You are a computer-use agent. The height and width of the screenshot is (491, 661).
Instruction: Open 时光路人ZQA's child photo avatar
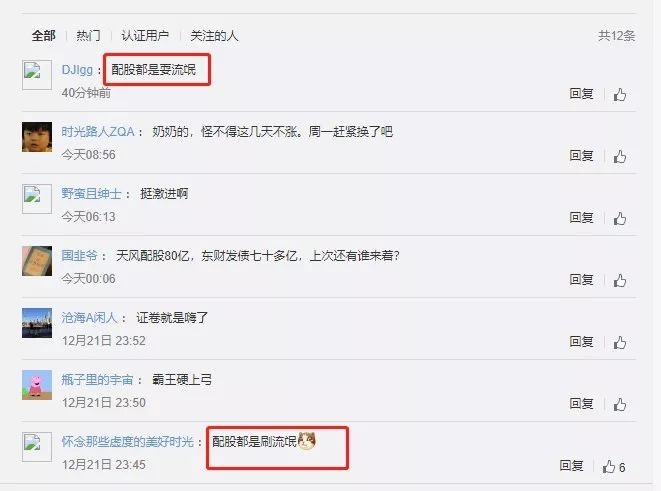pos(37,137)
